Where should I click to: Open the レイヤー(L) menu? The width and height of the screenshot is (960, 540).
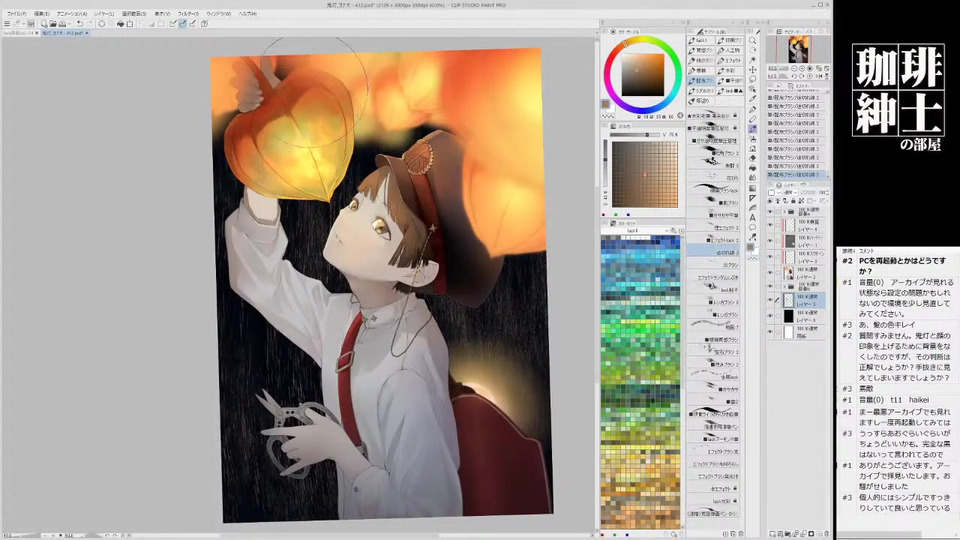click(x=104, y=13)
